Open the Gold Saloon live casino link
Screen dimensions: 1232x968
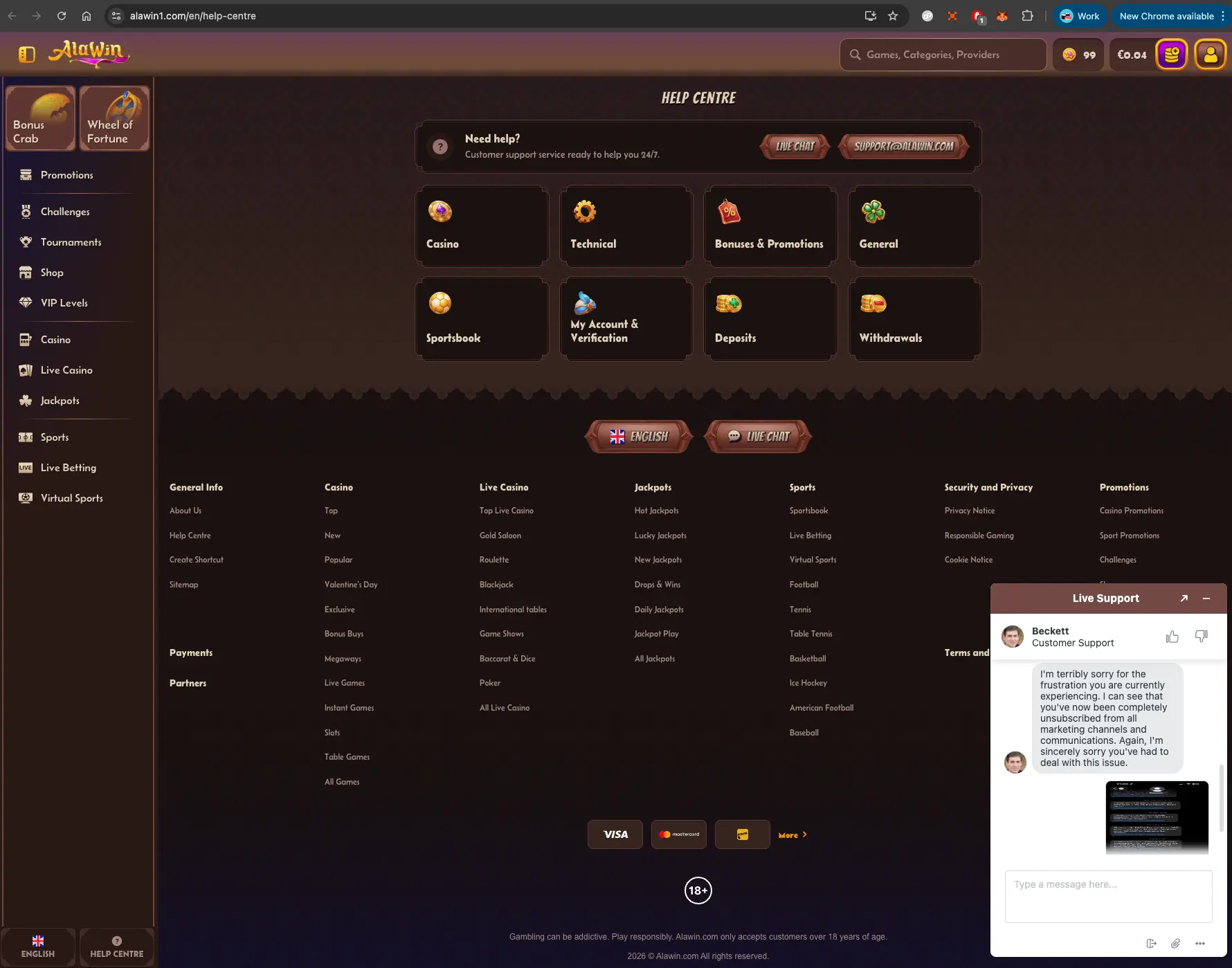coord(500,536)
